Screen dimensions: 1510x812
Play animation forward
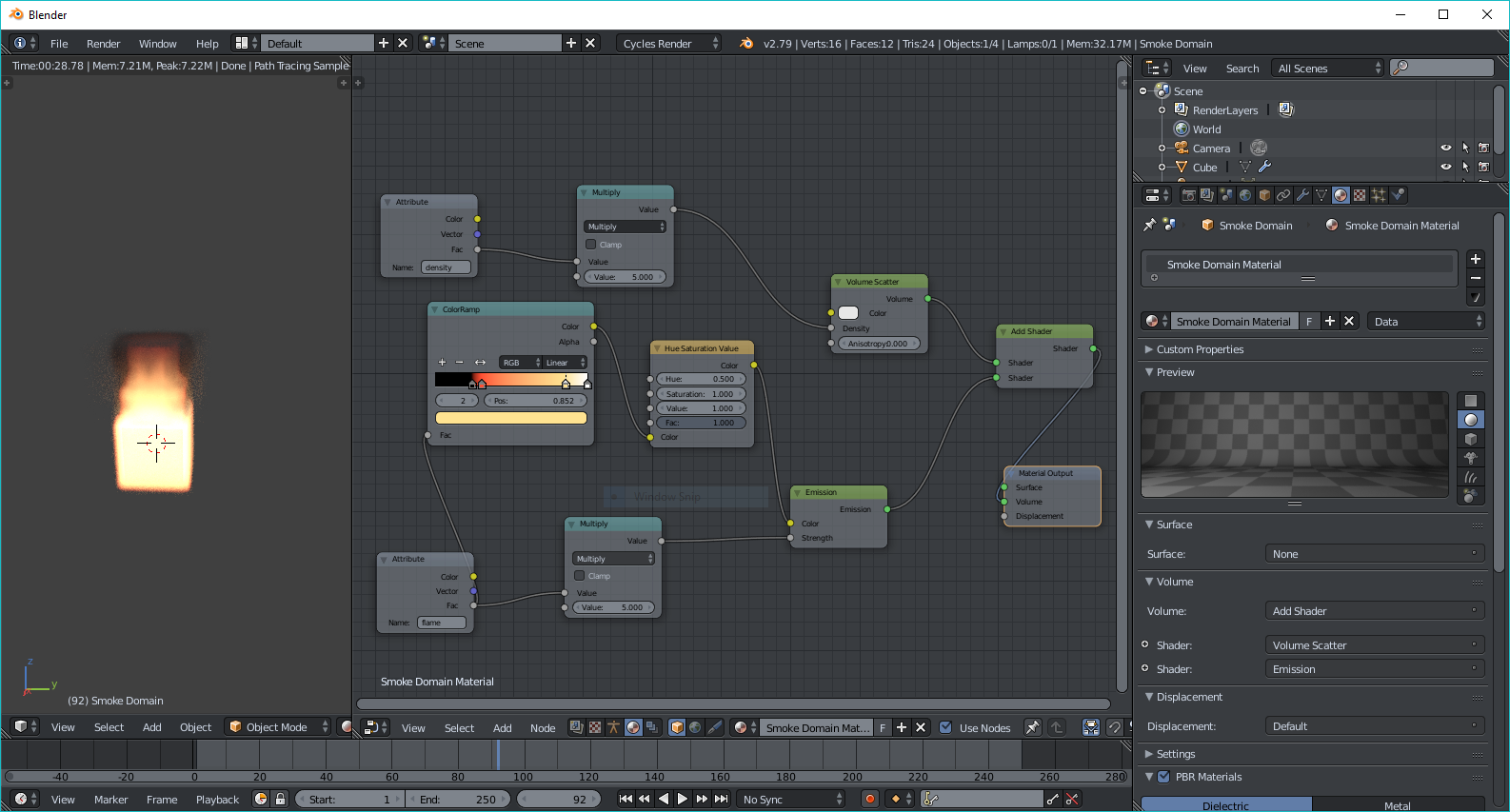[x=682, y=799]
